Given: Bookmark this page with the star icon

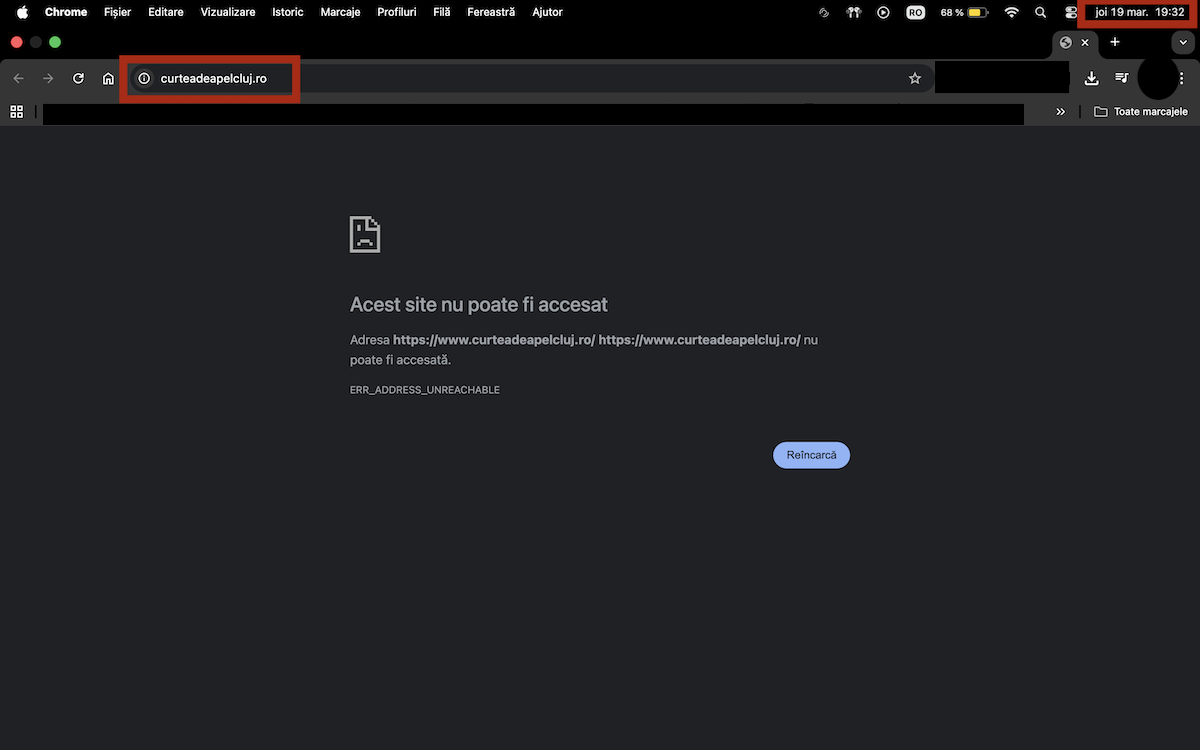Looking at the screenshot, I should coord(914,78).
